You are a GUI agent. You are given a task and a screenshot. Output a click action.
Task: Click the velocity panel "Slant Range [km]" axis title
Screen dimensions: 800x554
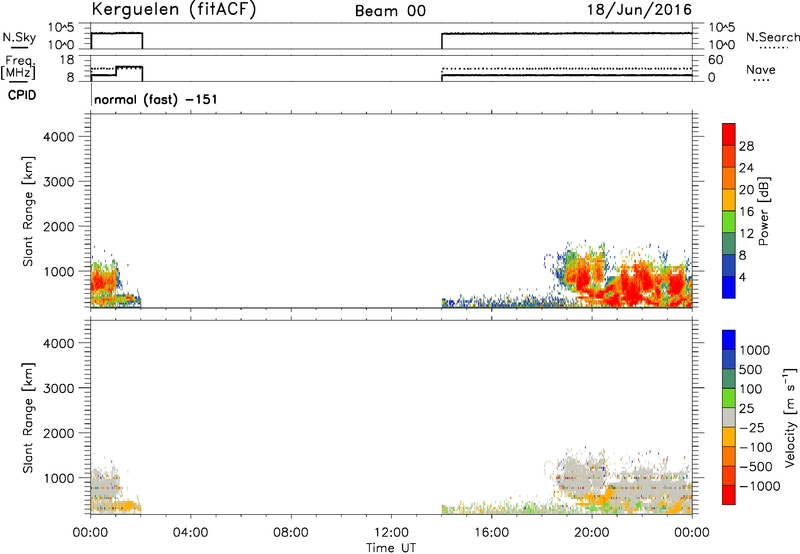[x=28, y=418]
